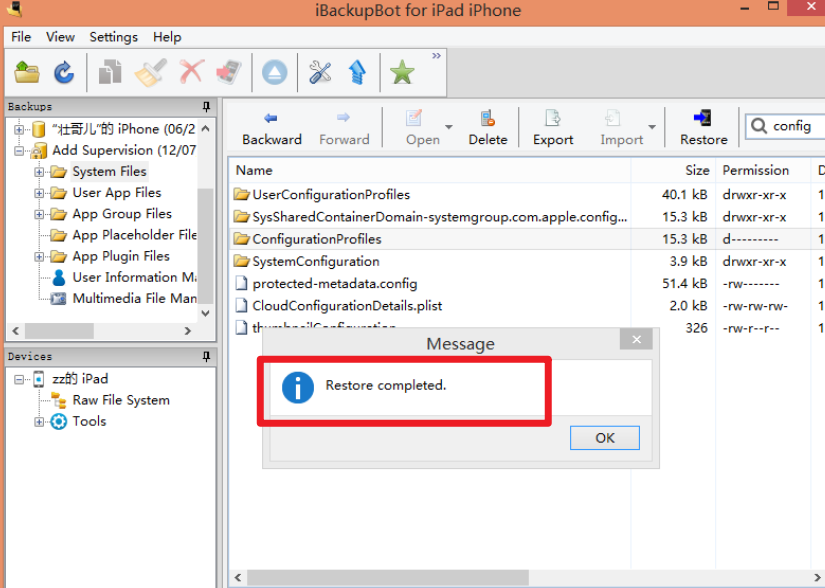Viewport: 825px width, 588px height.
Task: Click the restore-to-device toolbar icon
Action: [x=229, y=72]
